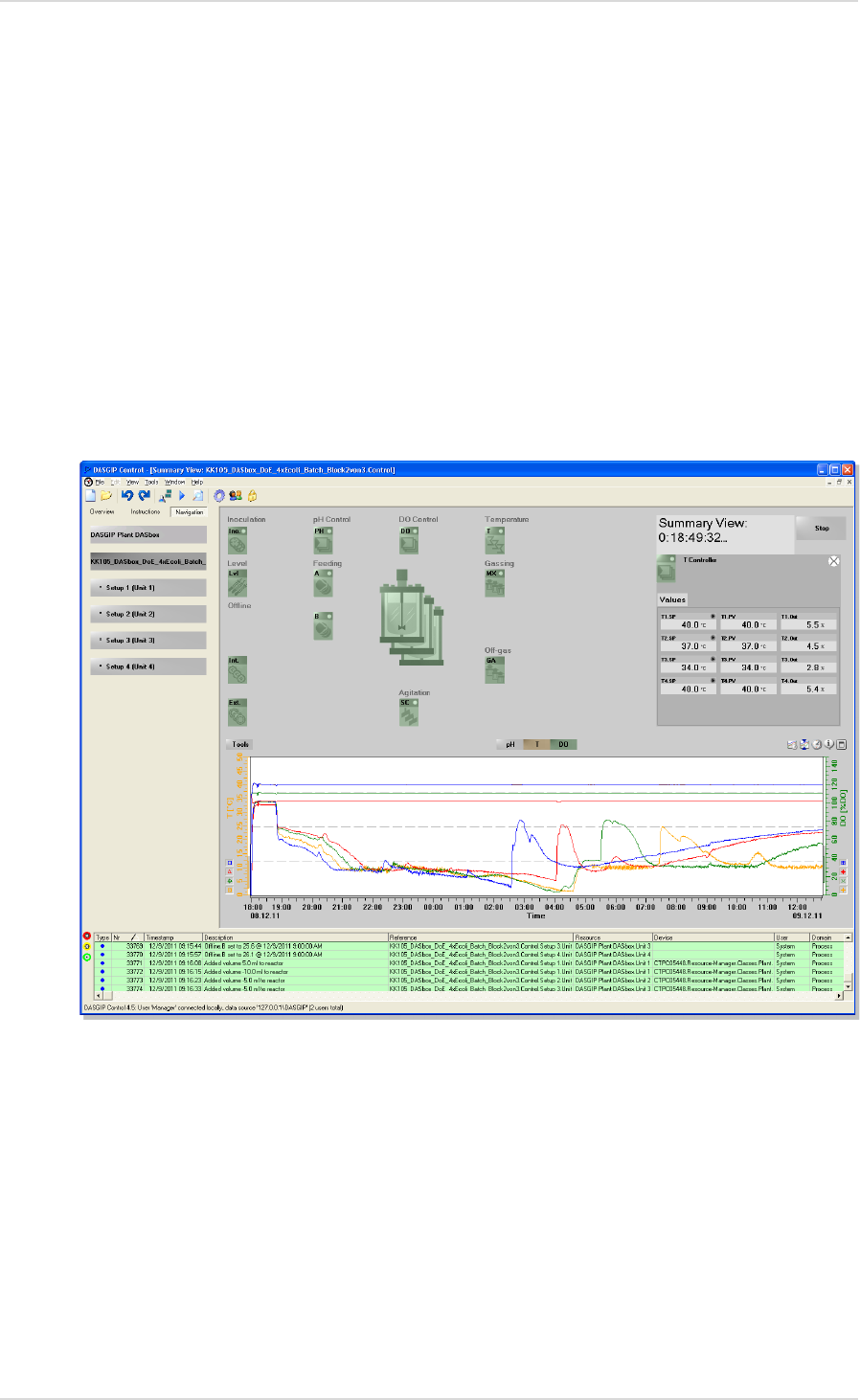Open the Help menu

[x=197, y=483]
